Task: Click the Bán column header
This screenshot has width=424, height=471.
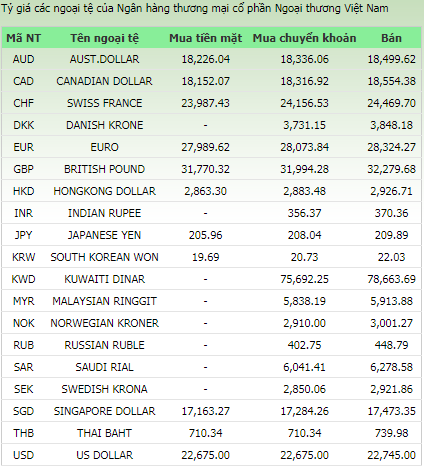Action: (391, 38)
